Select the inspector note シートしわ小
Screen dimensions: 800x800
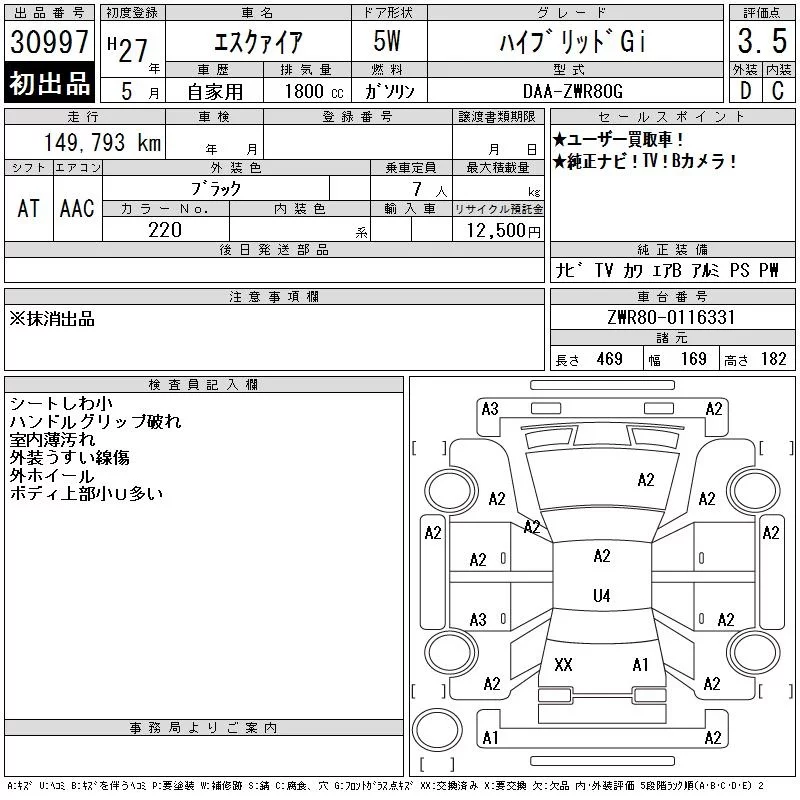pyautogui.click(x=61, y=404)
